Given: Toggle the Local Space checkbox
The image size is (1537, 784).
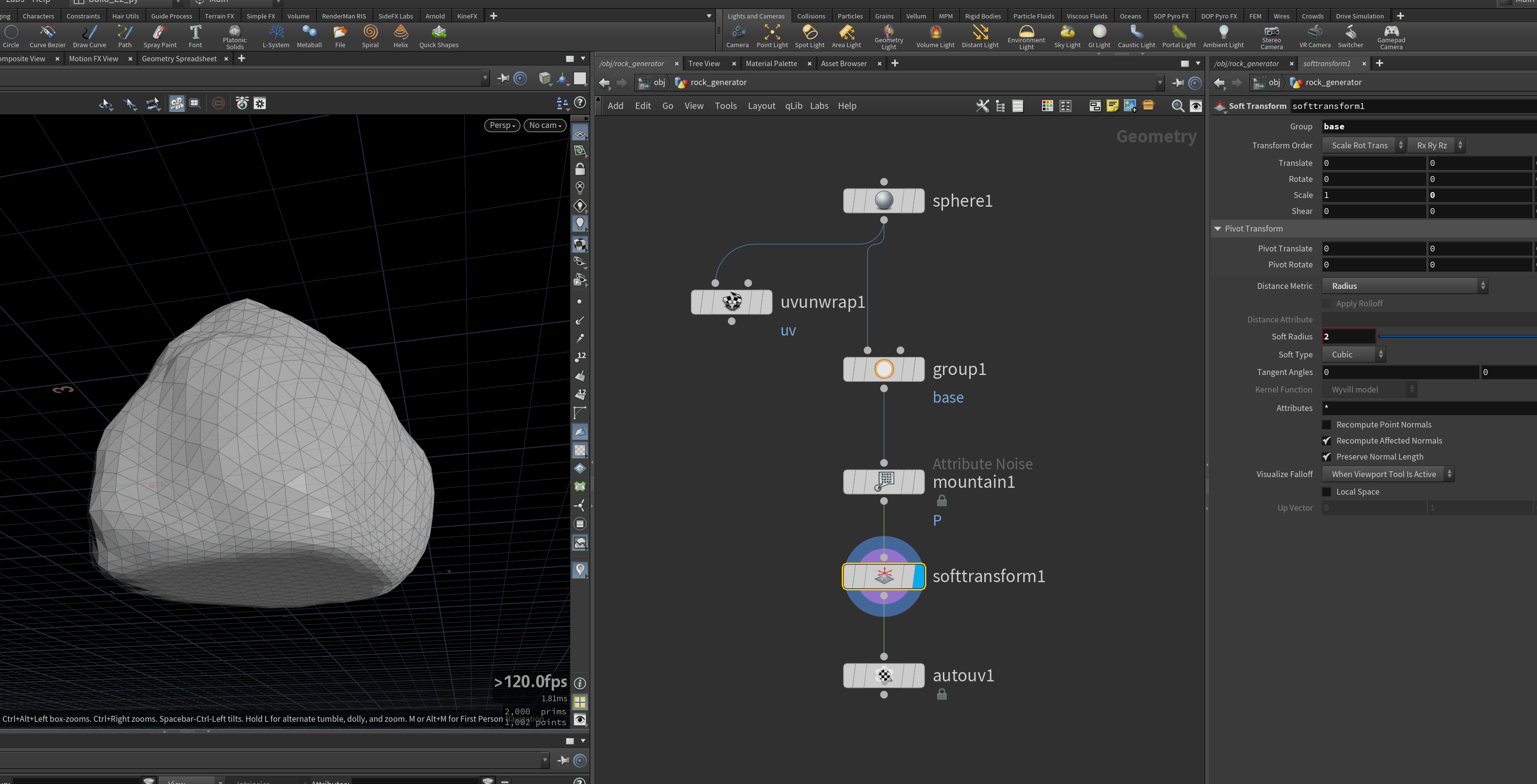Looking at the screenshot, I should click(x=1326, y=492).
